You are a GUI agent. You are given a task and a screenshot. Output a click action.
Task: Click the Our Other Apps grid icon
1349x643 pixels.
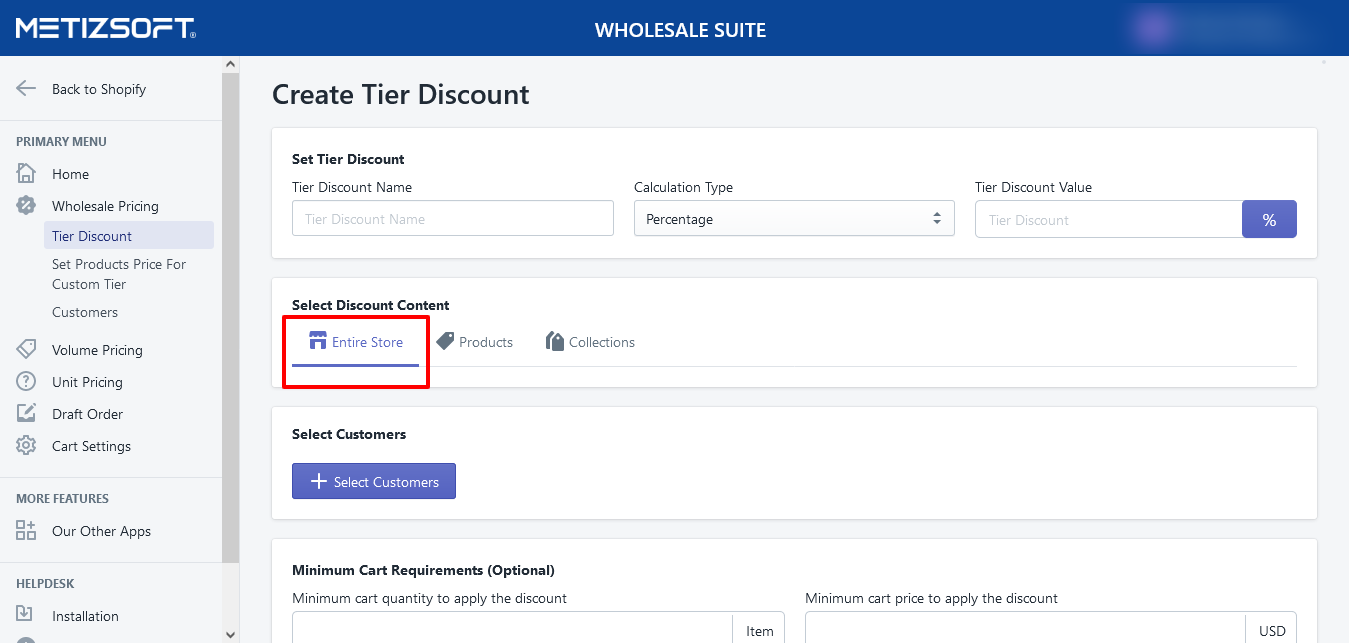coord(27,531)
